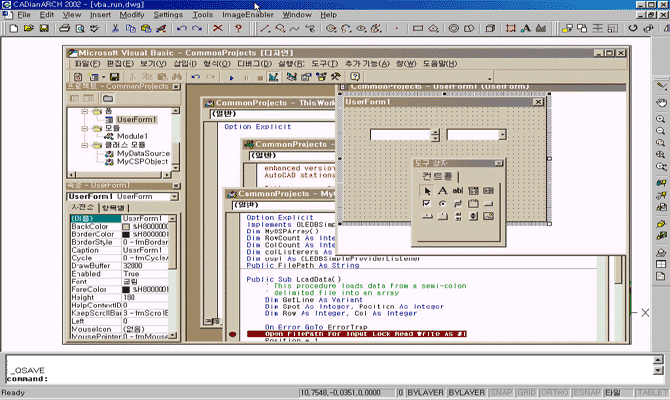This screenshot has width=670, height=400.
Task: Open the File menu in CADian
Action: pos(24,15)
